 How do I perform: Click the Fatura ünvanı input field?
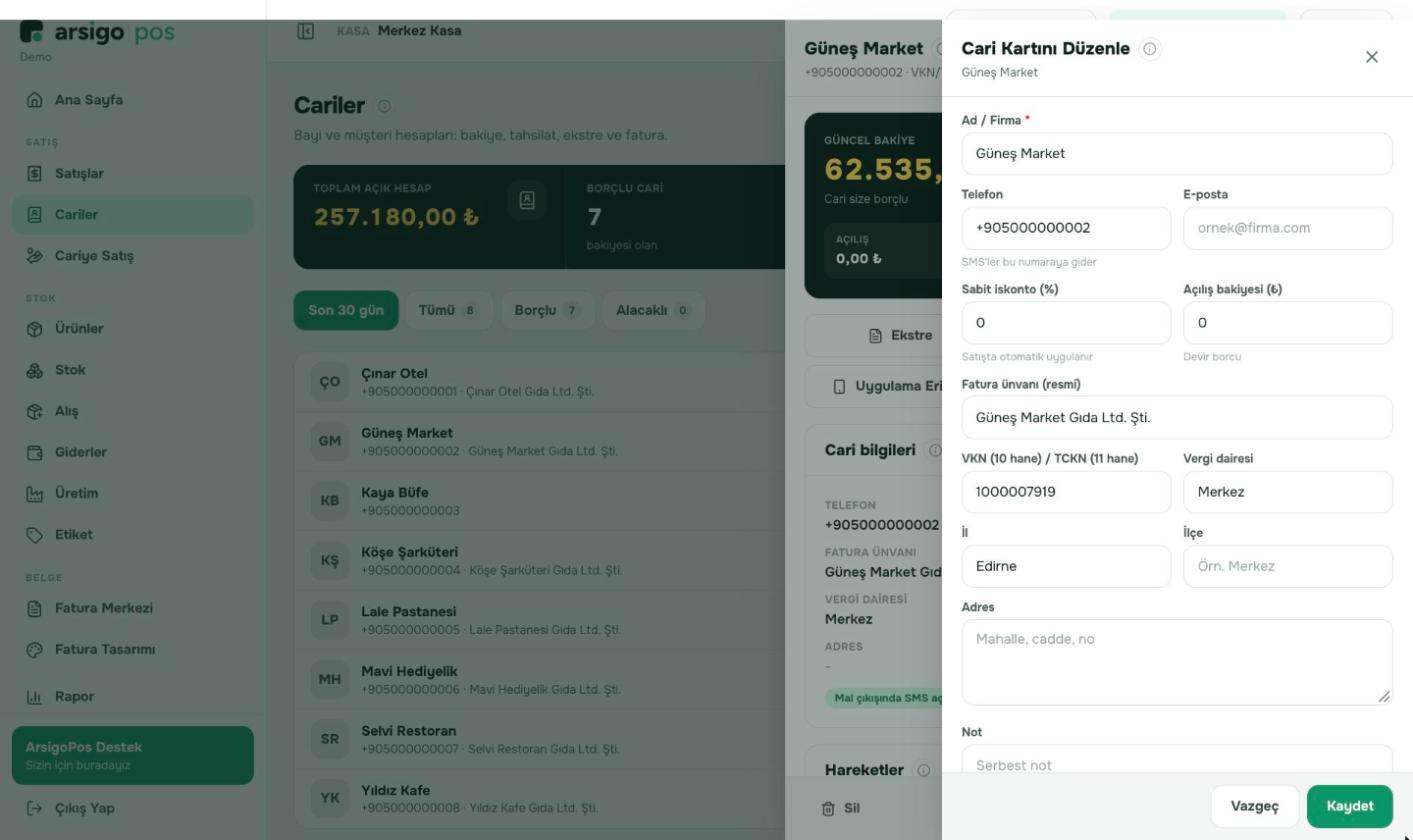coord(1177,418)
